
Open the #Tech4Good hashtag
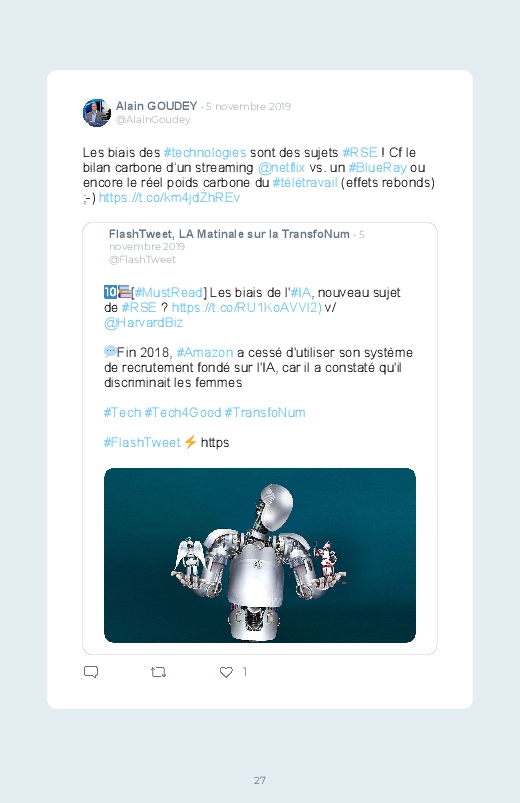(182, 412)
